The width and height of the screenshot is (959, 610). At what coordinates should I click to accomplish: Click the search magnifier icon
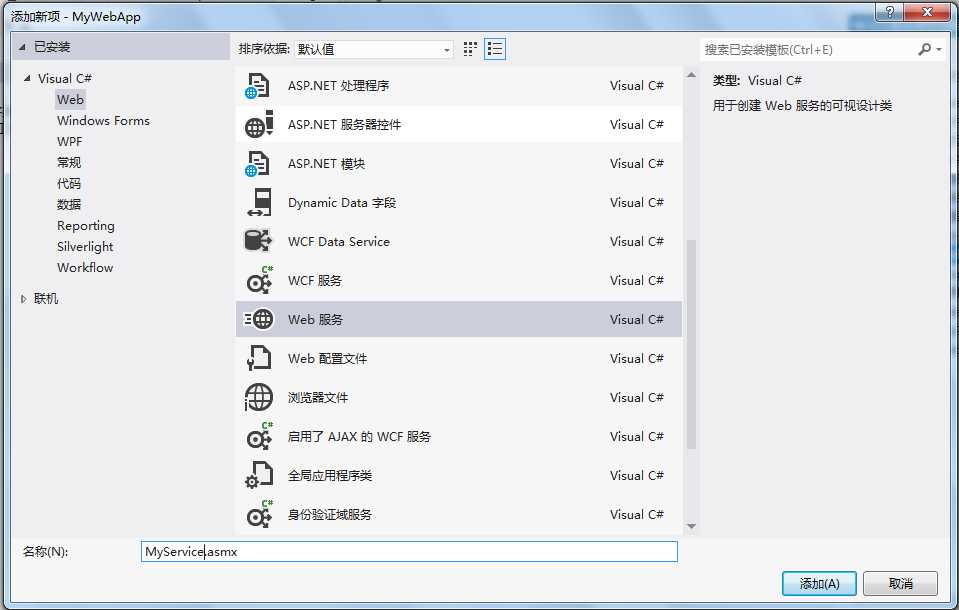tap(924, 50)
